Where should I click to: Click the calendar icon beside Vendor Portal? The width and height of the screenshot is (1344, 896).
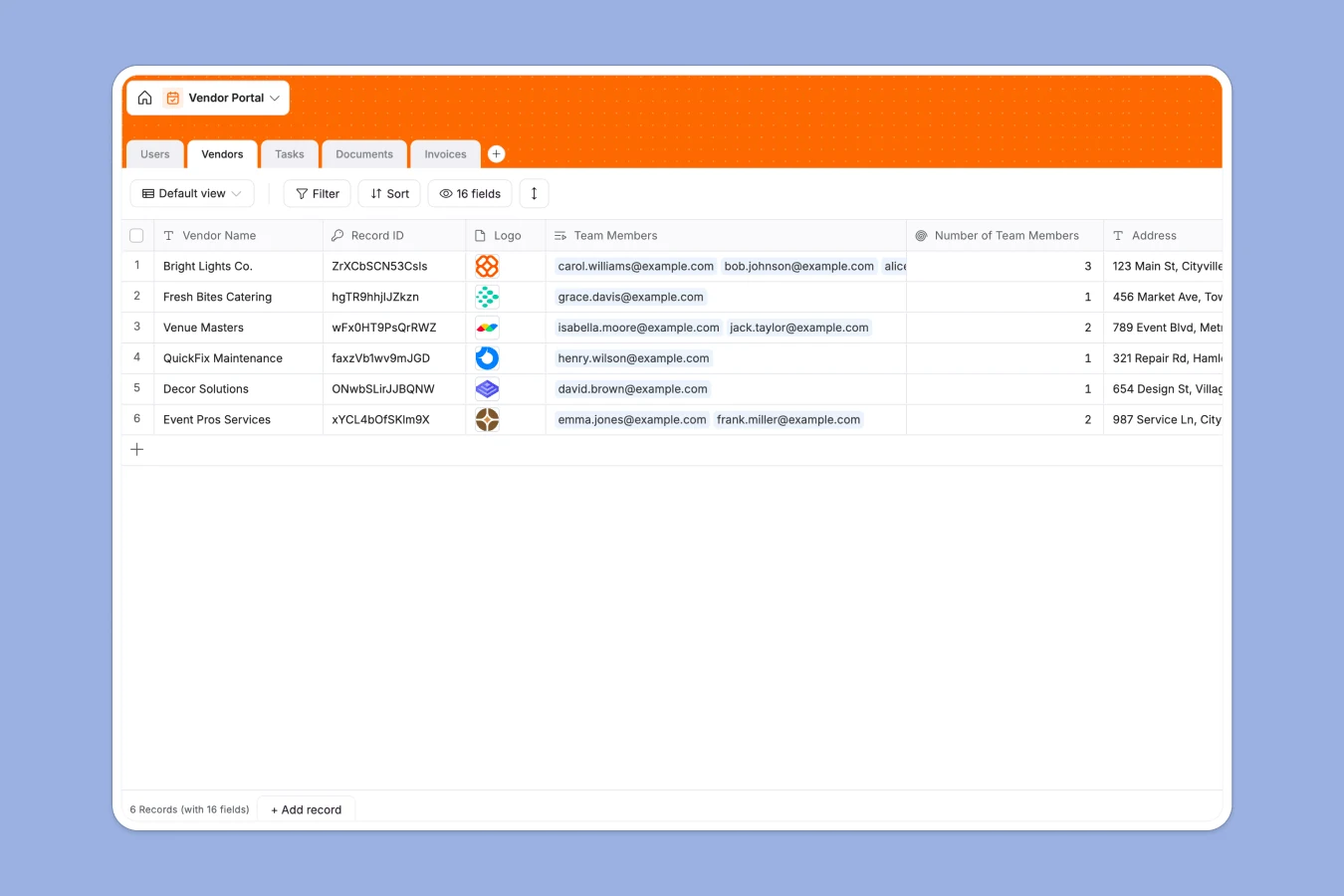(172, 98)
